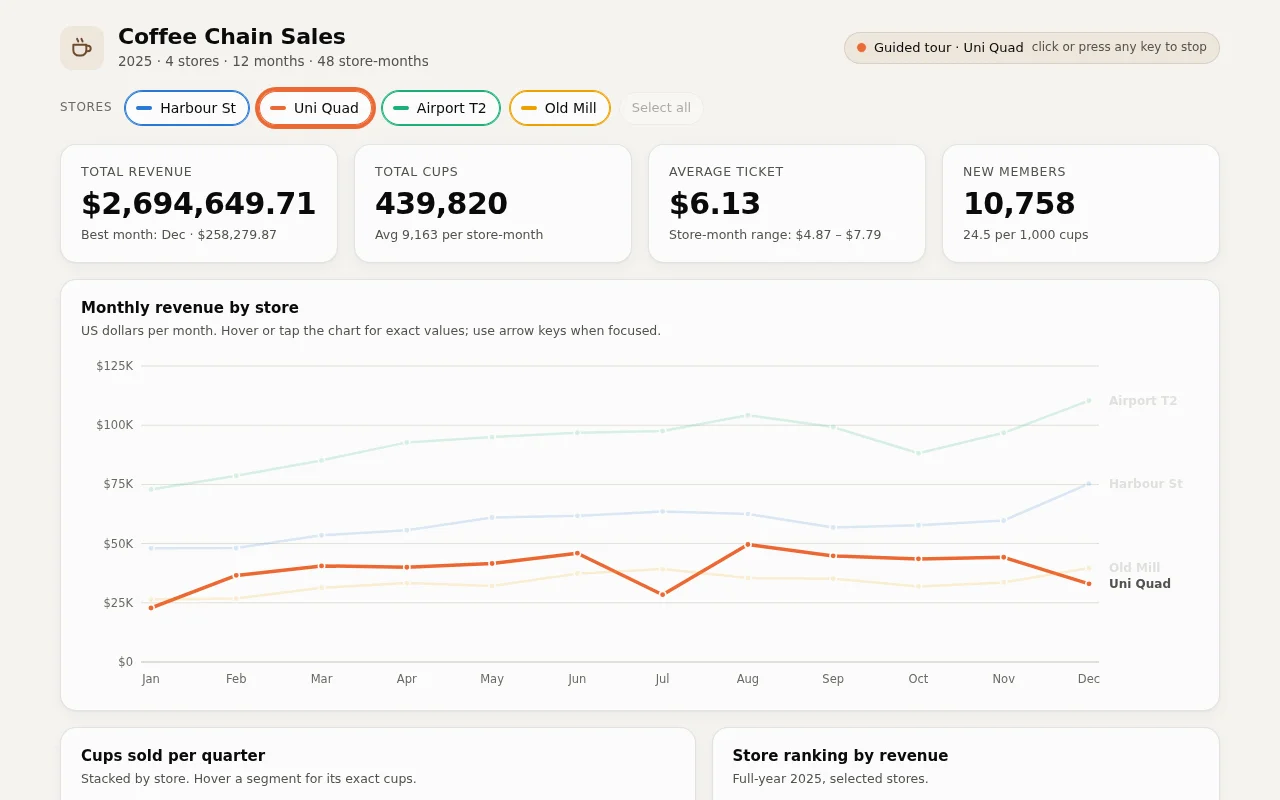Click the $50K y-axis label
This screenshot has width=1280, height=800.
(x=118, y=544)
